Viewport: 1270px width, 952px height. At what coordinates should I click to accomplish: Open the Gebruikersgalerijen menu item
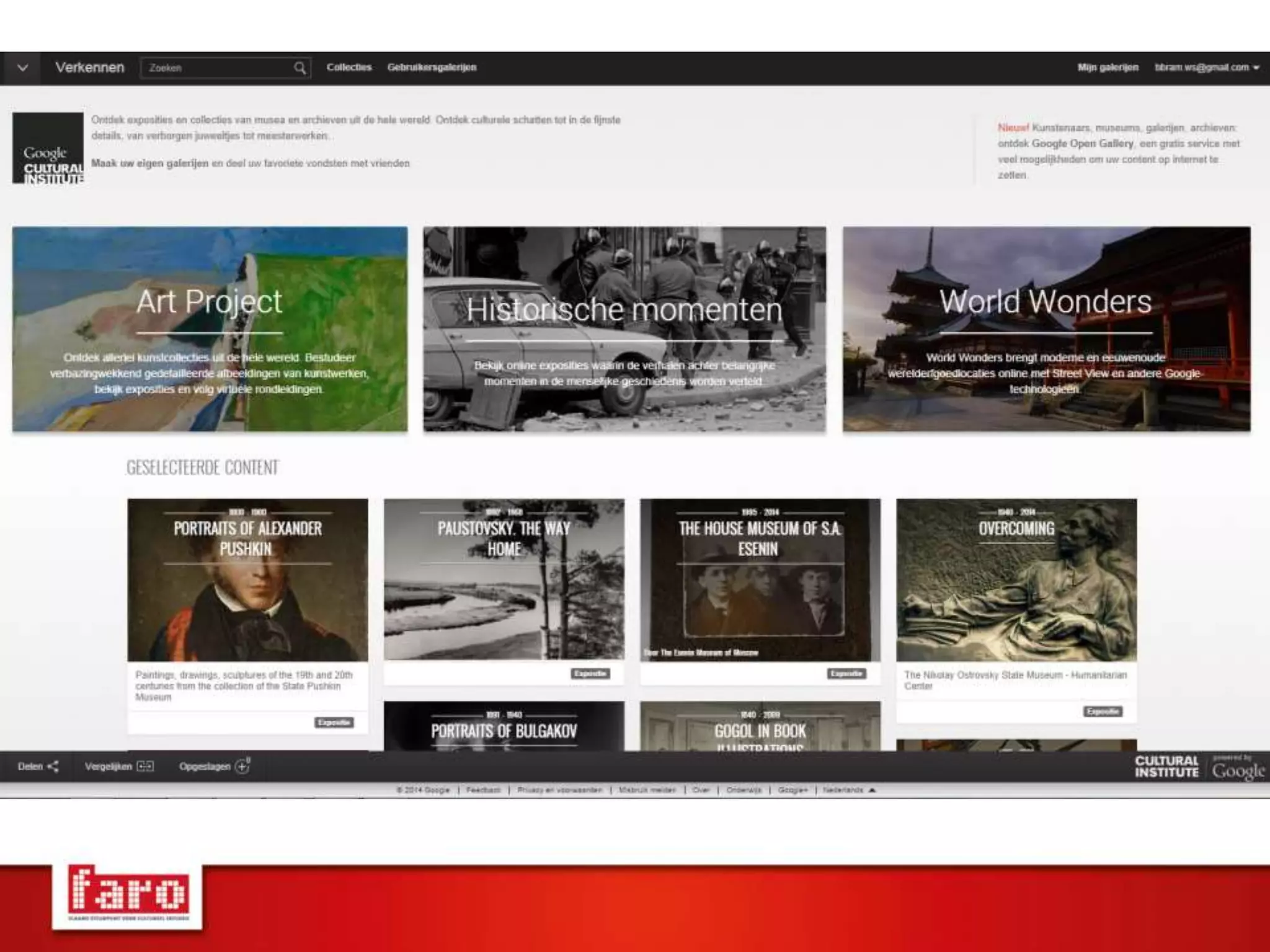(x=432, y=68)
